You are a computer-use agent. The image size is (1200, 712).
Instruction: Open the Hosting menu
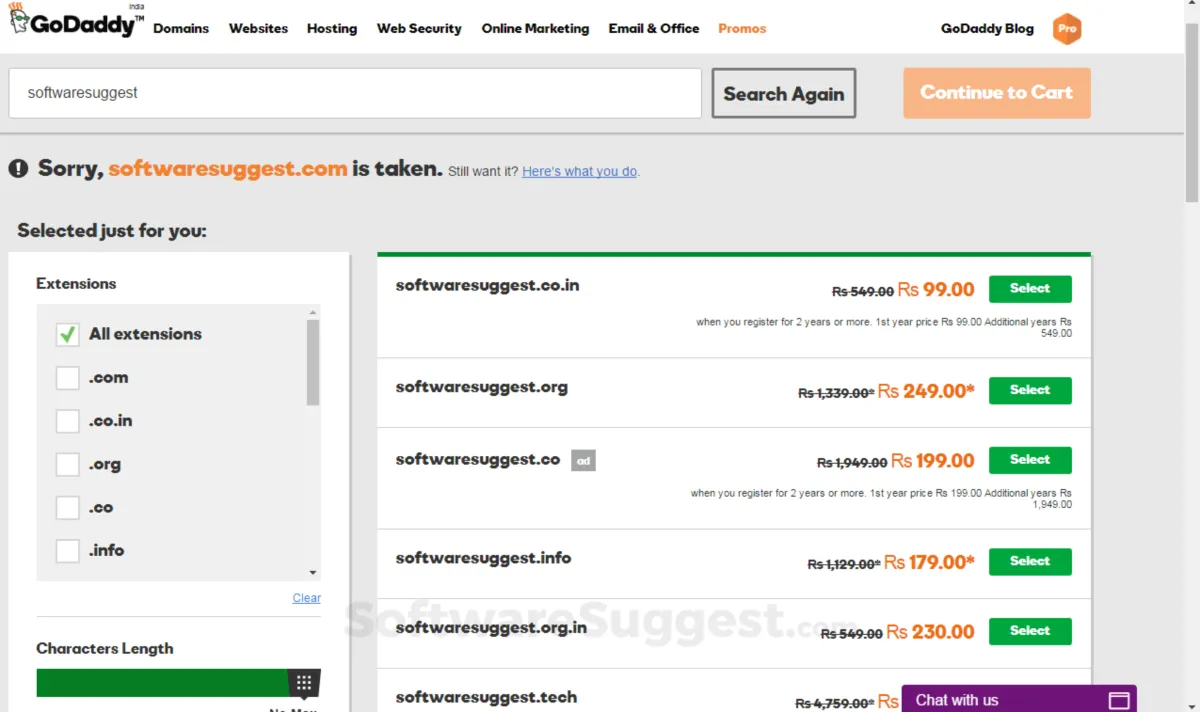tap(332, 28)
